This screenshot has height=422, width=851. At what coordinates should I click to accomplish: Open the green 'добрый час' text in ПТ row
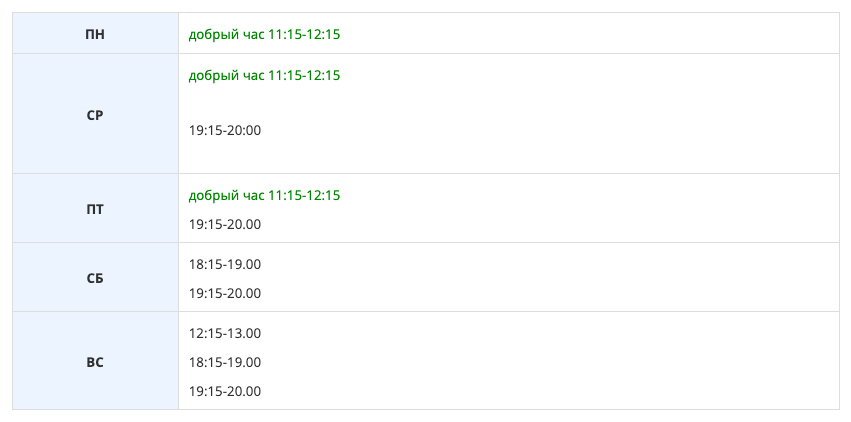226,195
